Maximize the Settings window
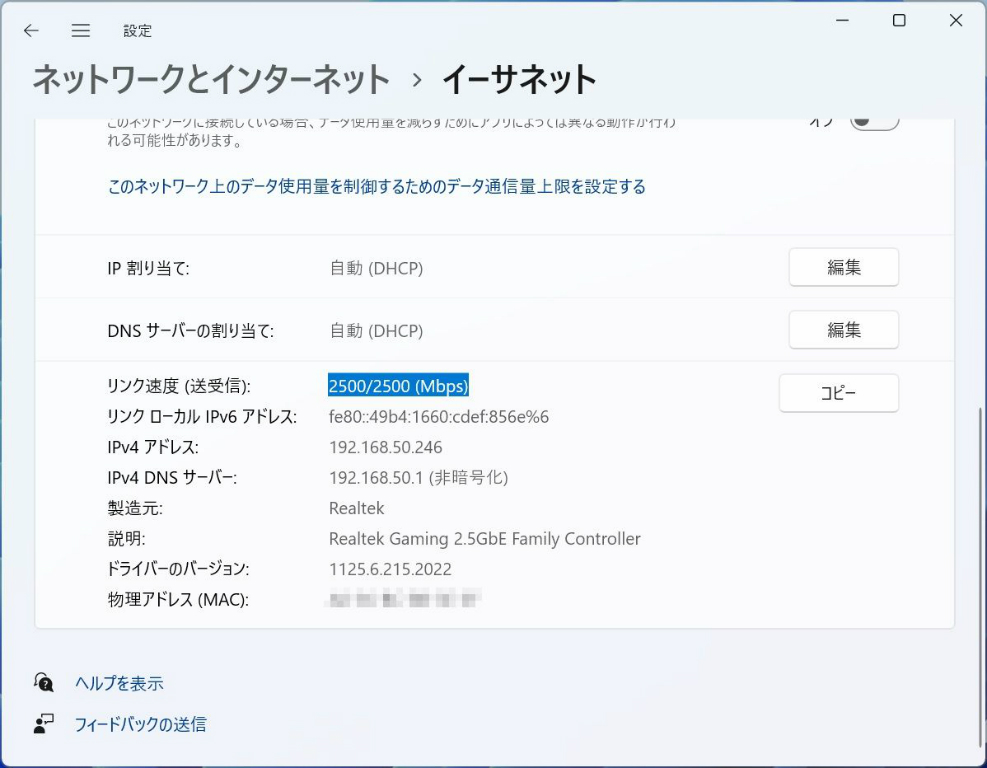Viewport: 987px width, 768px height. click(x=899, y=21)
